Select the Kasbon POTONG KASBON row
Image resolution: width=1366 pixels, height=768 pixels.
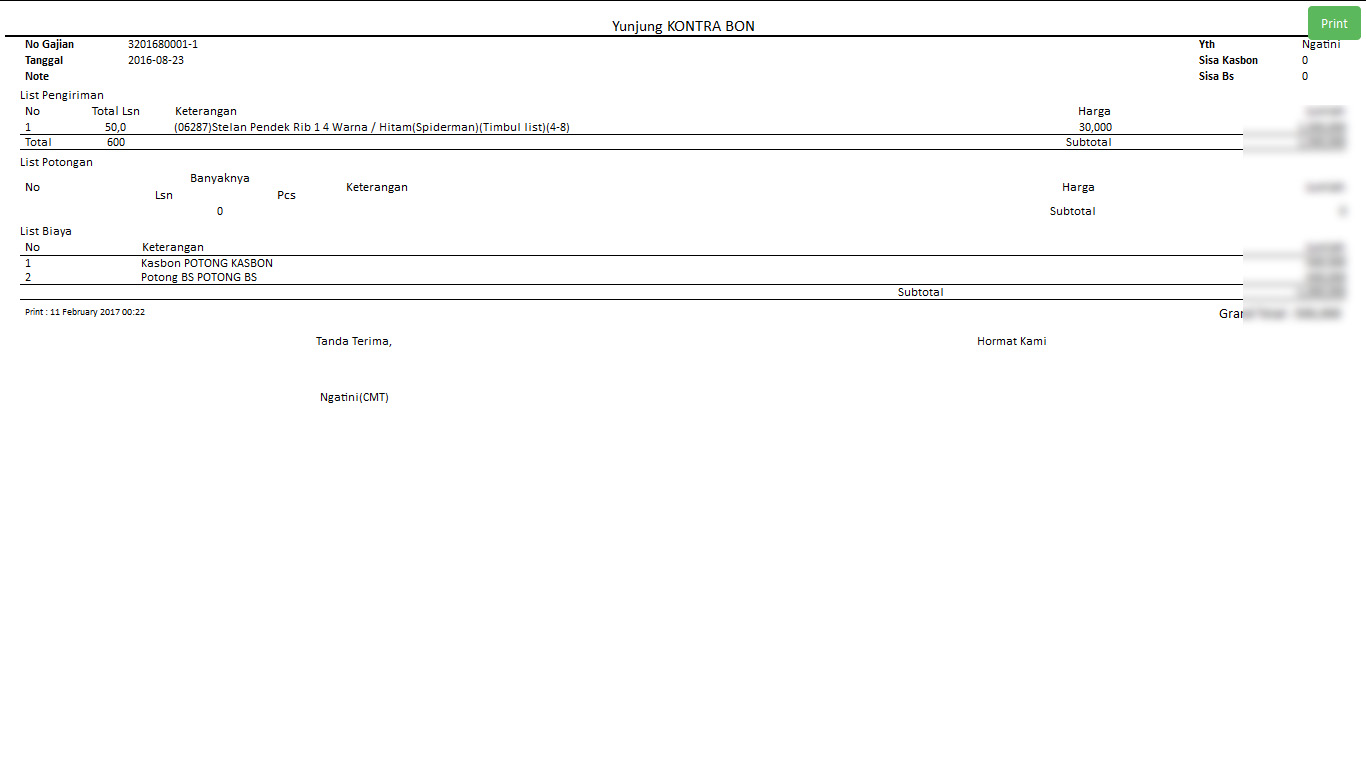pyautogui.click(x=207, y=263)
